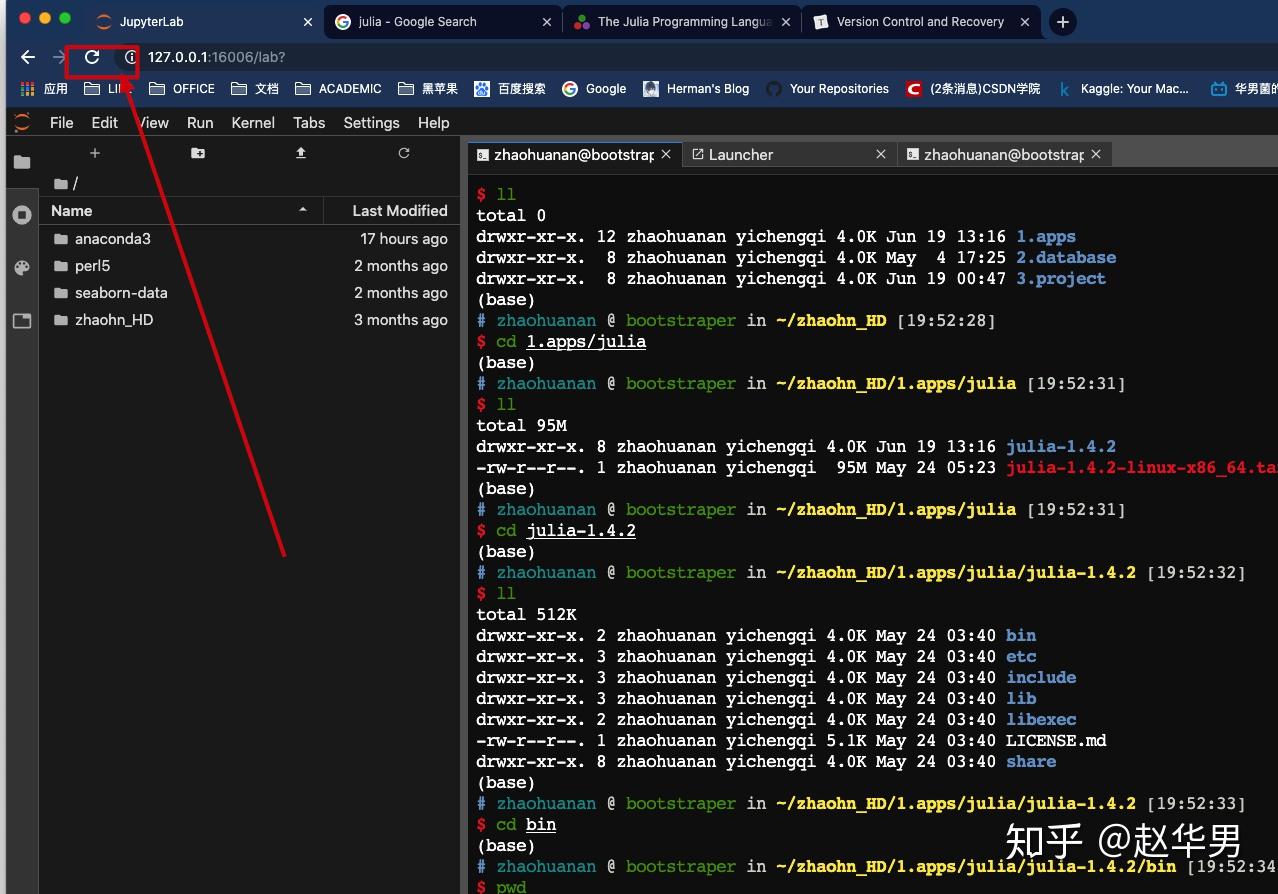This screenshot has height=894, width=1278.
Task: Open the Command Palette sidebar icon
Action: (x=21, y=267)
